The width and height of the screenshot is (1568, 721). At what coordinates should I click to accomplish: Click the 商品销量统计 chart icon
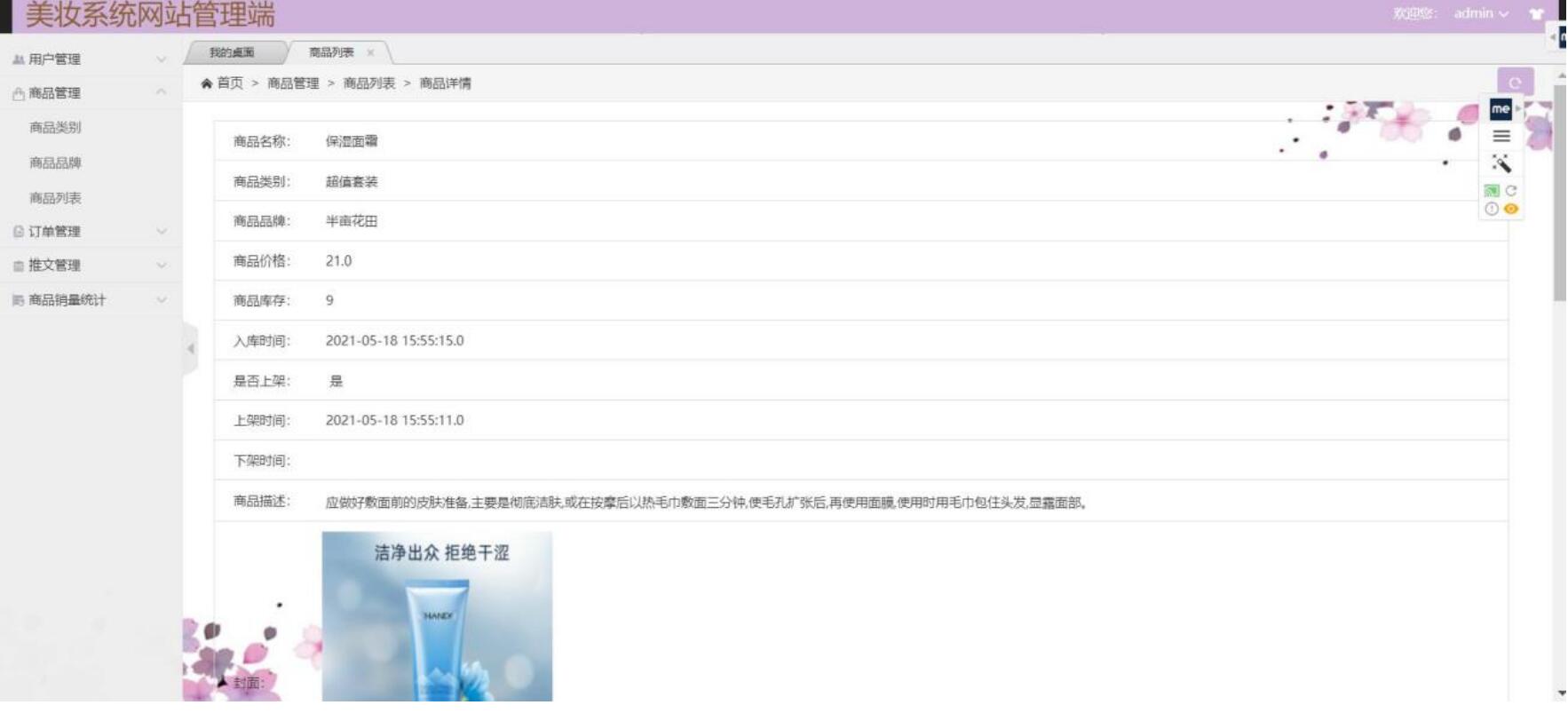(x=19, y=300)
